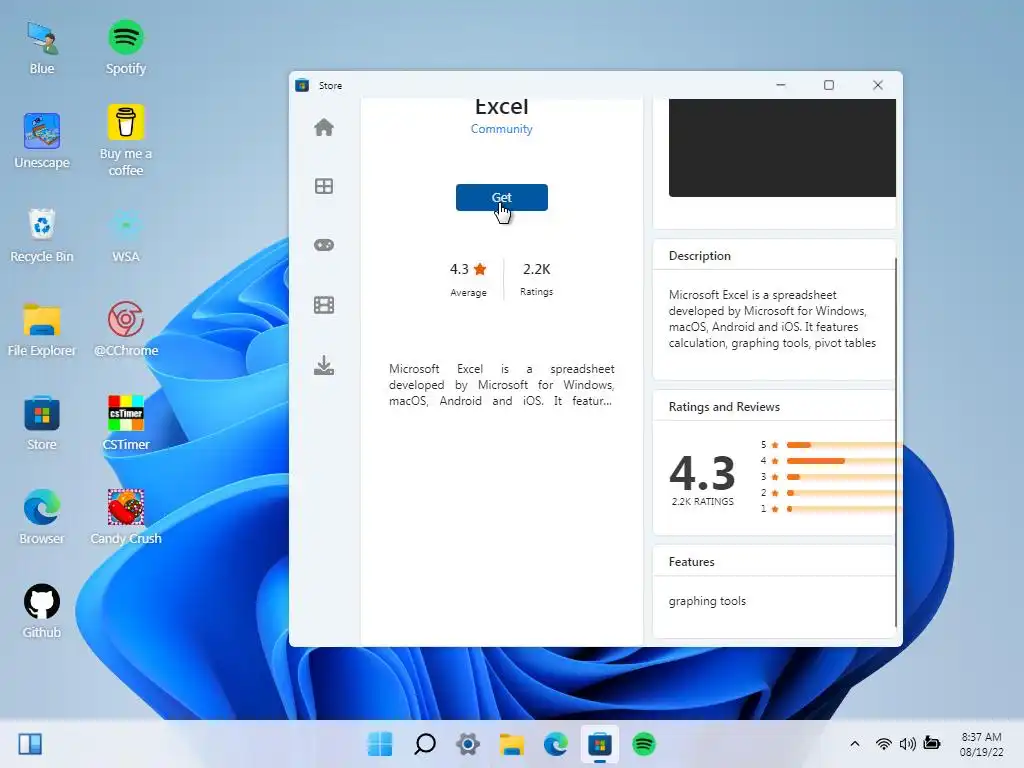The height and width of the screenshot is (768, 1024).
Task: Click the 5 star rating bar
Action: pyautogui.click(x=844, y=445)
